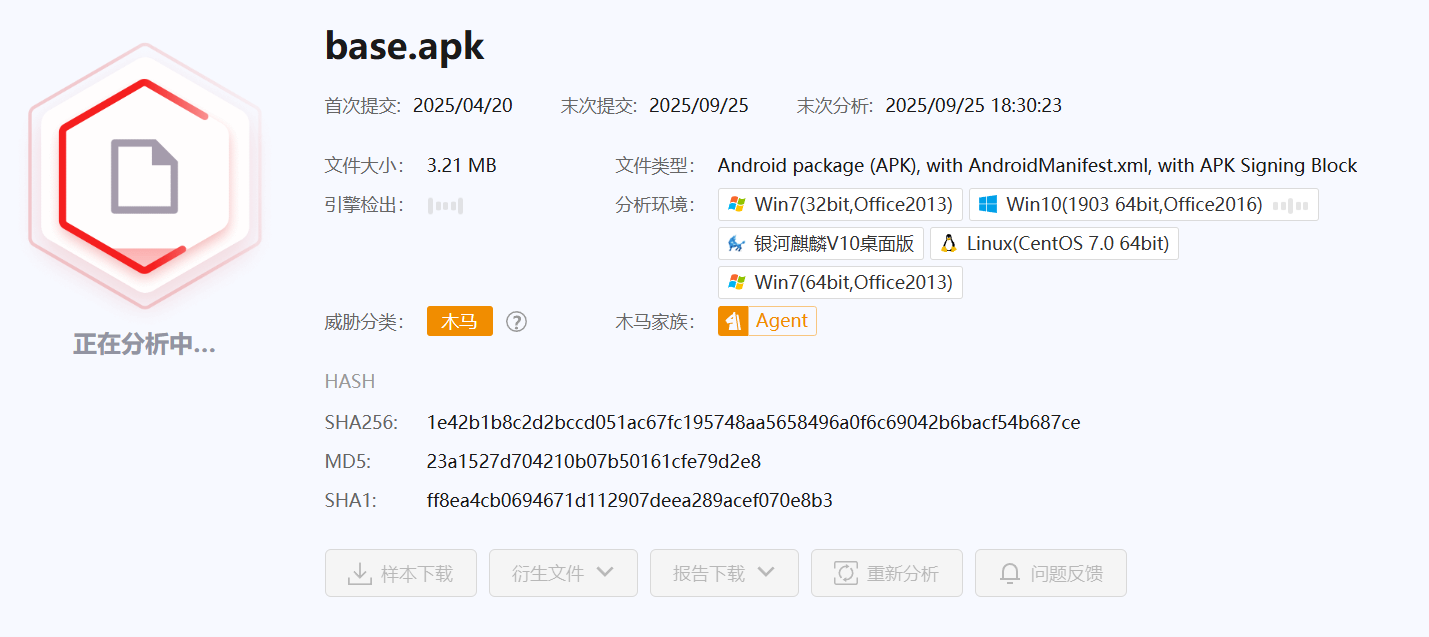Click the Windows 10 logo in the Win10 tag
The height and width of the screenshot is (637, 1429).
coord(988,204)
